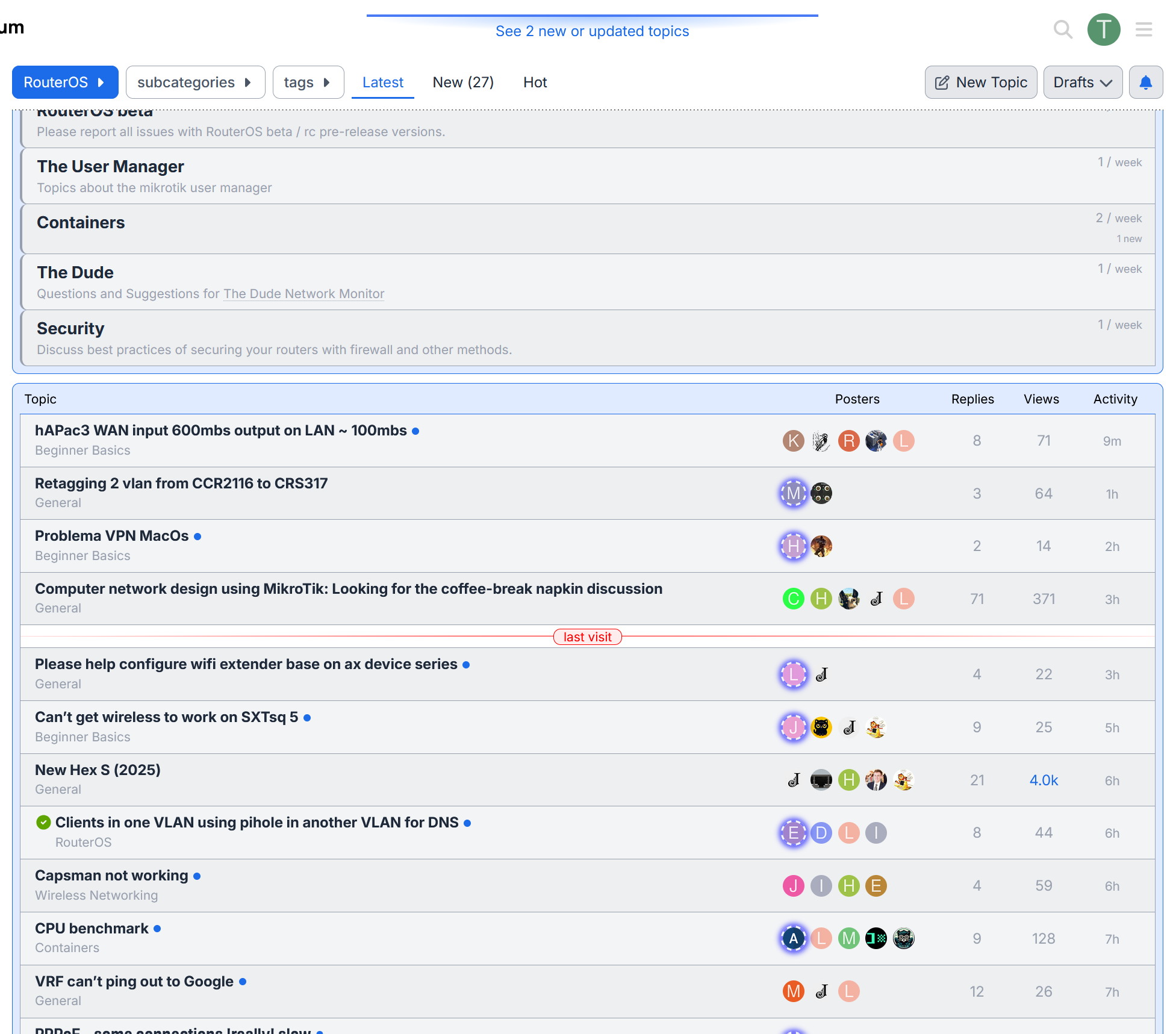Click the notification bell icon
The height and width of the screenshot is (1034, 1176).
pos(1145,83)
